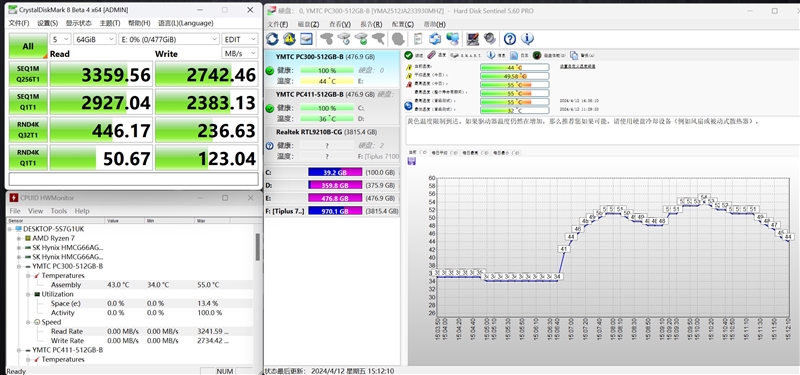Viewport: 800px width, 375px height.
Task: Click the green All button in CrystalDiskMark
Action: tap(28, 46)
